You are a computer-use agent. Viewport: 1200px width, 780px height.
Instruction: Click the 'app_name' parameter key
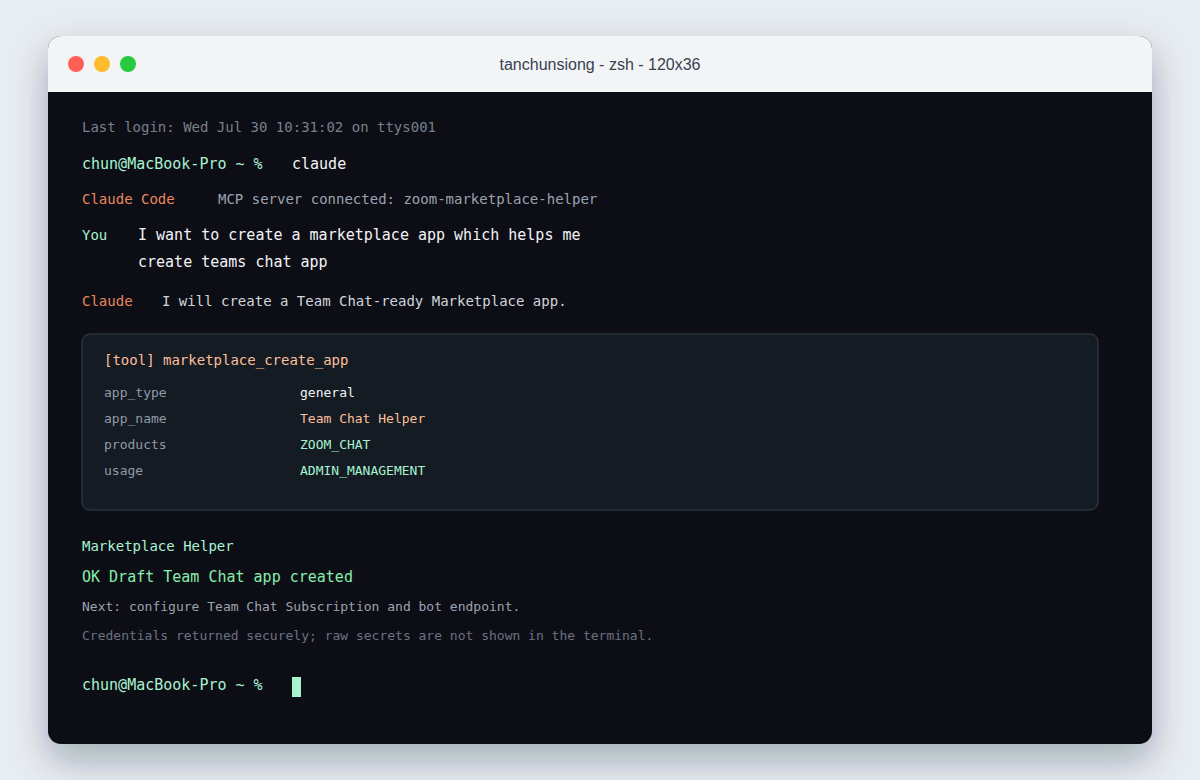tap(135, 419)
